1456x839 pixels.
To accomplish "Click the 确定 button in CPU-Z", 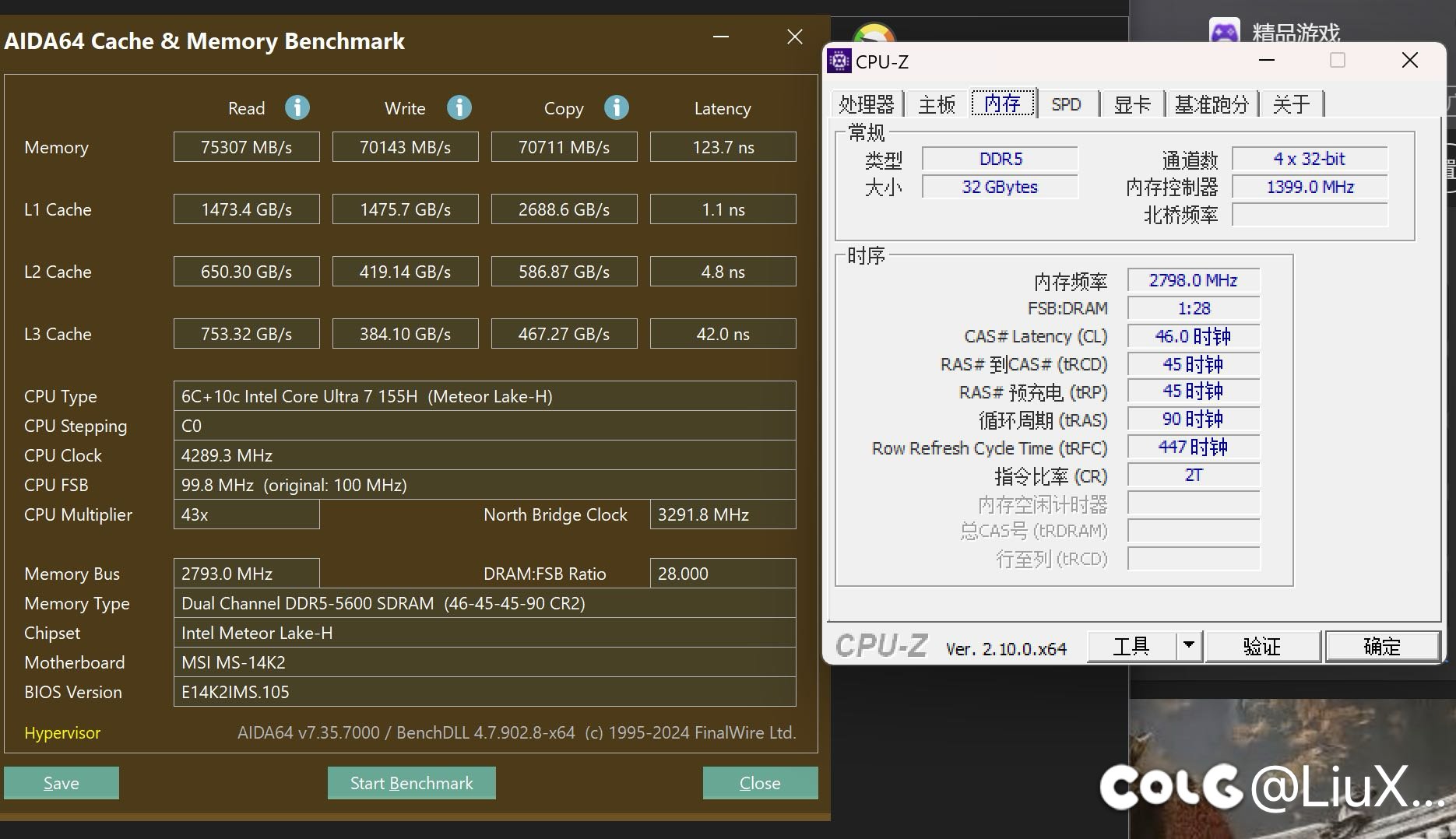I will pyautogui.click(x=1382, y=646).
